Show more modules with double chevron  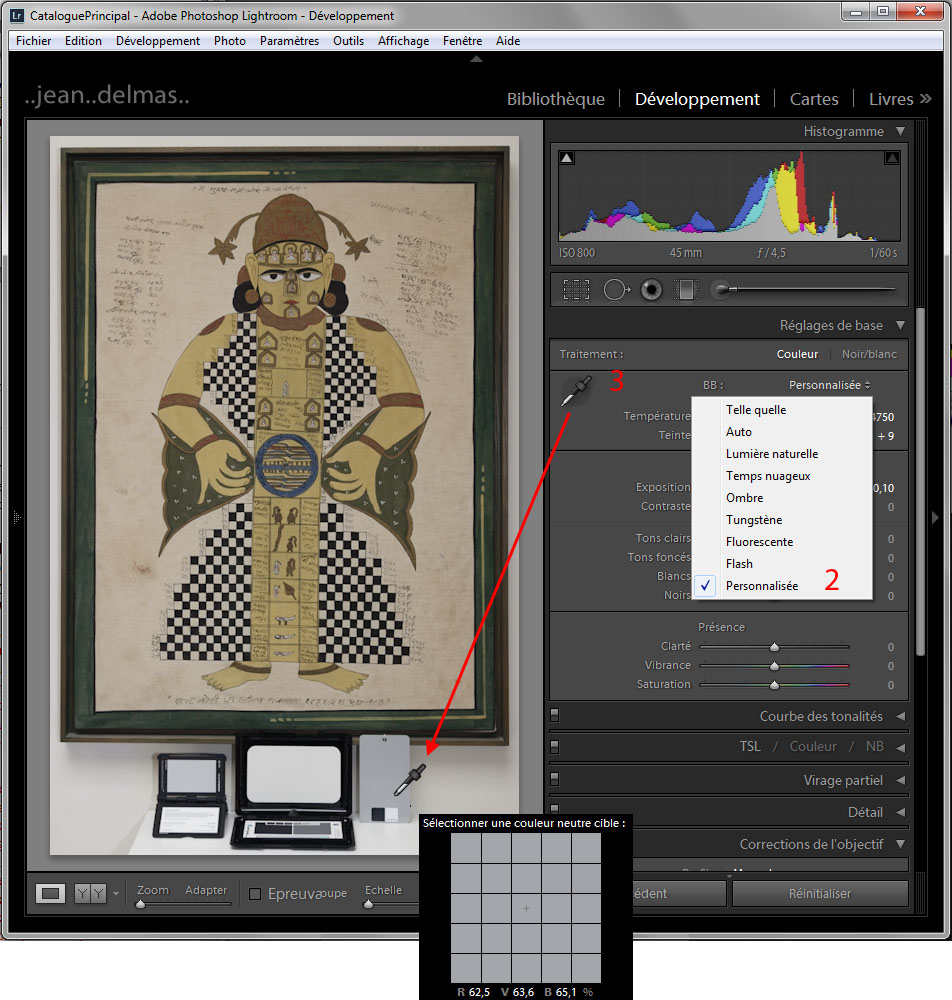pos(926,99)
